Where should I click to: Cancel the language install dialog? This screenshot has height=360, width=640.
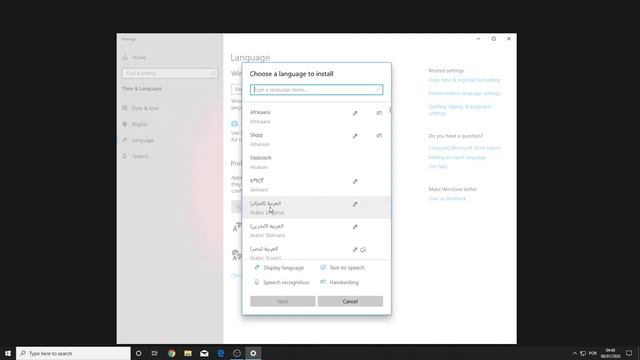(x=350, y=301)
